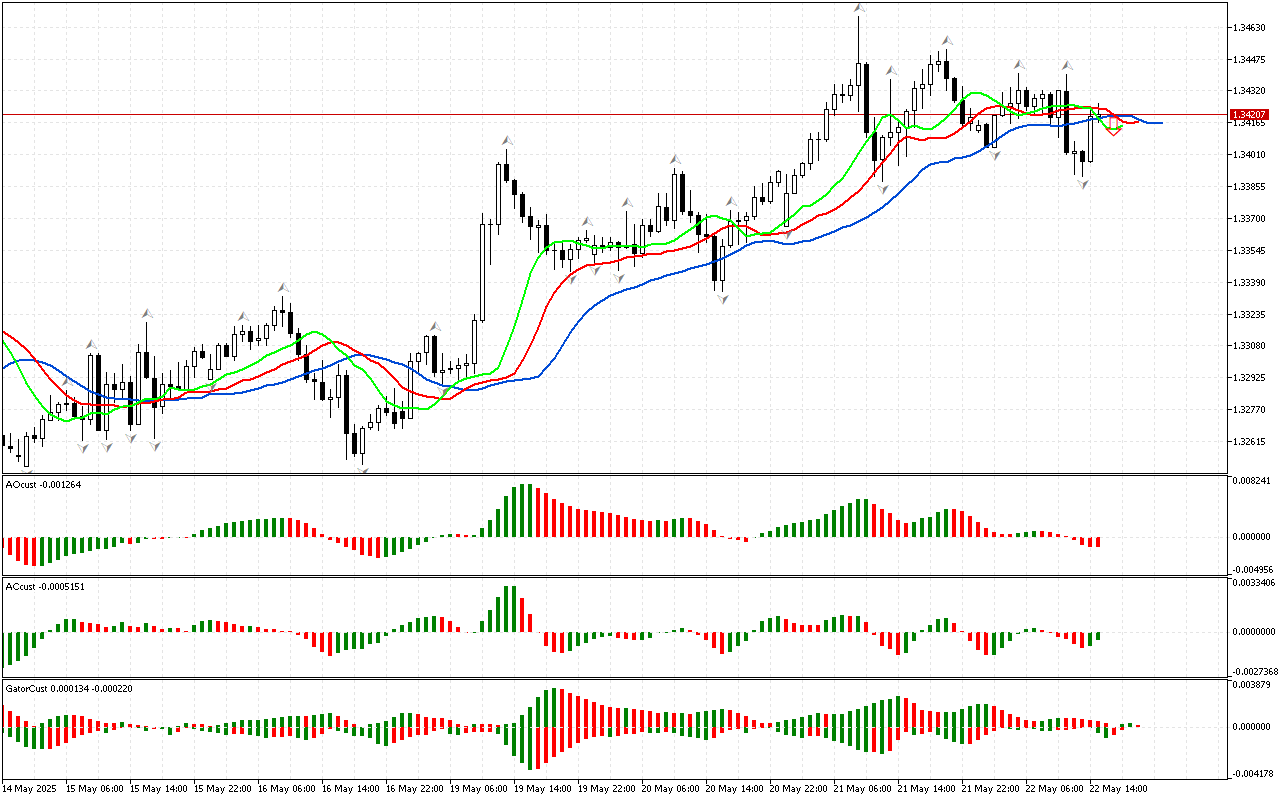This screenshot has height=800, width=1280.
Task: Click the last green ACcust bar on right
Action: [x=1098, y=635]
